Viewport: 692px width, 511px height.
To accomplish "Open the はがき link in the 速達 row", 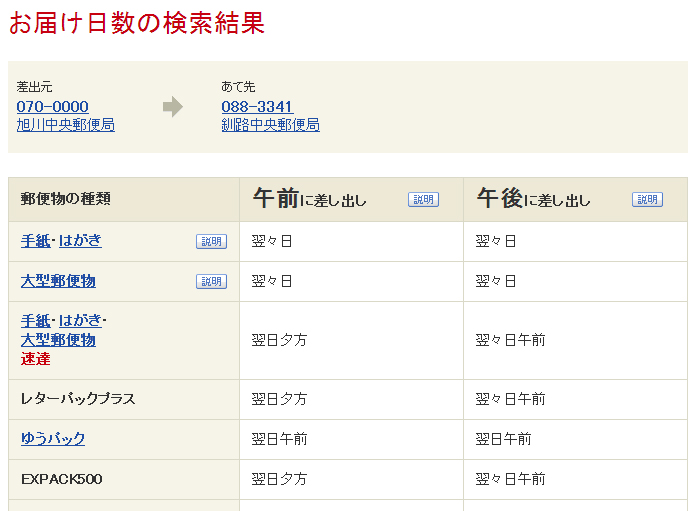I will [x=80, y=321].
